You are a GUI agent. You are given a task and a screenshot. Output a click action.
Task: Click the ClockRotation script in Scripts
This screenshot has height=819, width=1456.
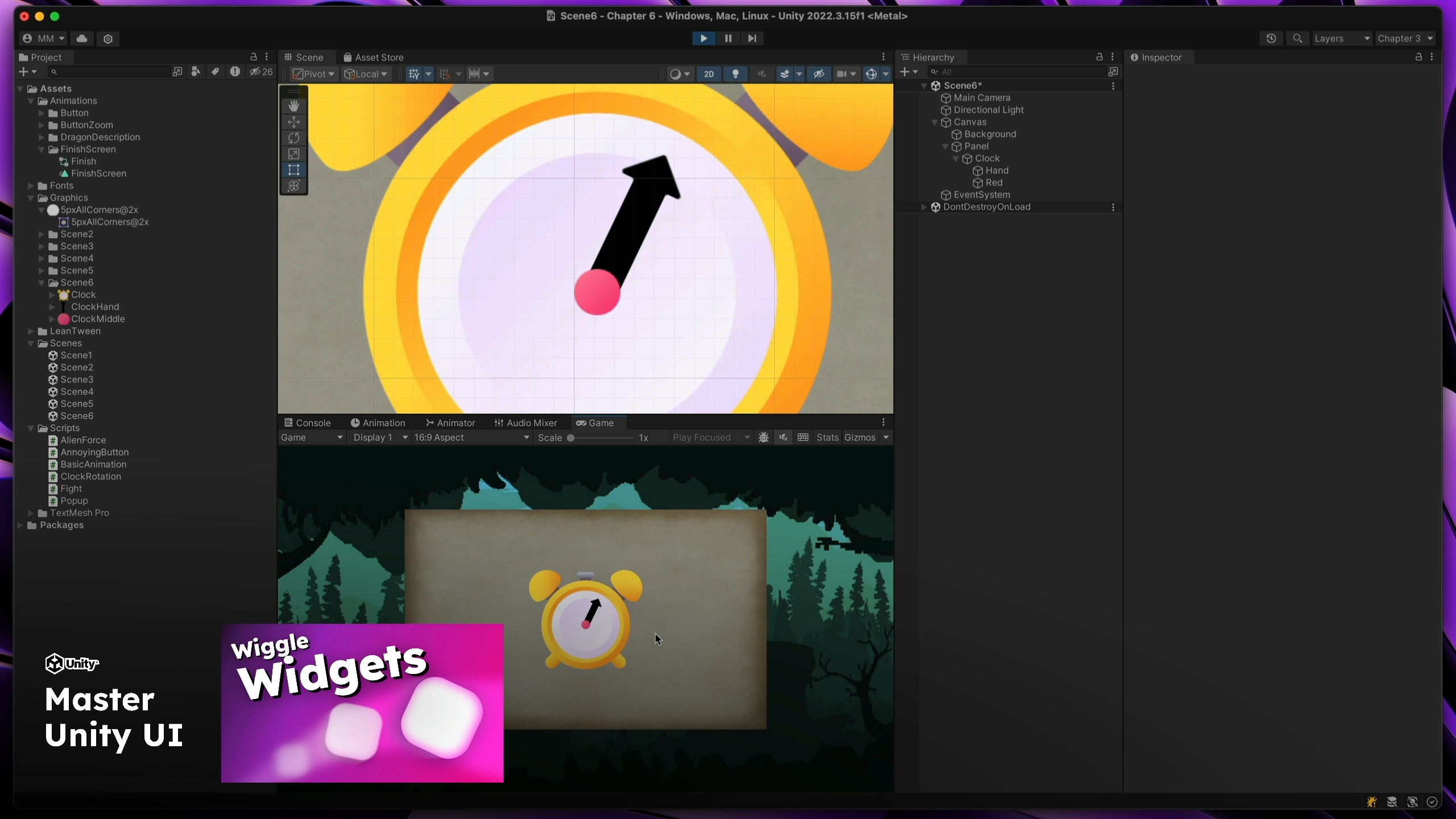click(x=90, y=476)
